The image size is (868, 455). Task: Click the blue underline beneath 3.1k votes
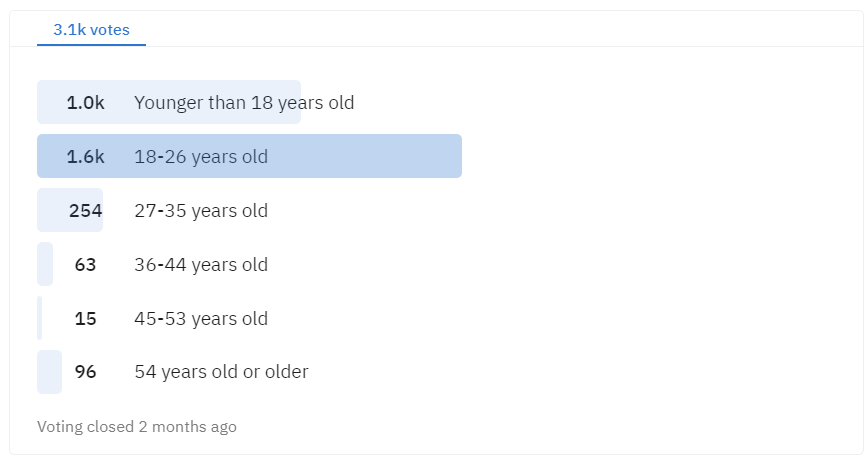pyautogui.click(x=91, y=45)
